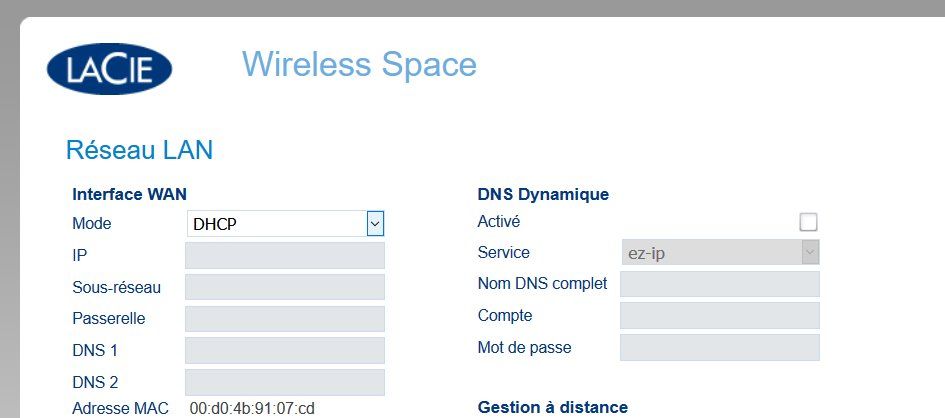Click the LaCie logo
Viewport: 945px width, 418px height.
pyautogui.click(x=109, y=68)
